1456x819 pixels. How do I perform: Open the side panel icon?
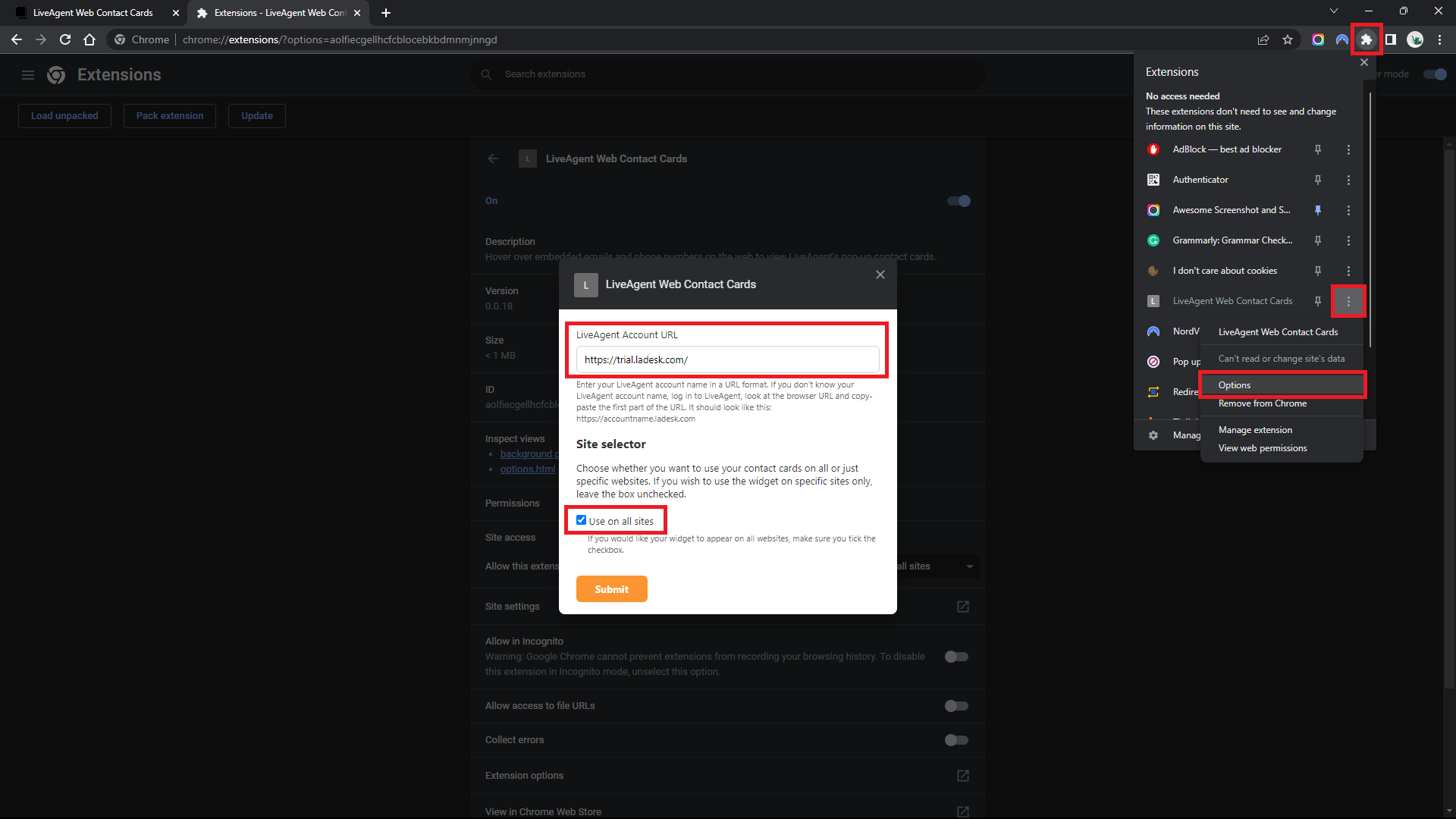tap(1391, 39)
